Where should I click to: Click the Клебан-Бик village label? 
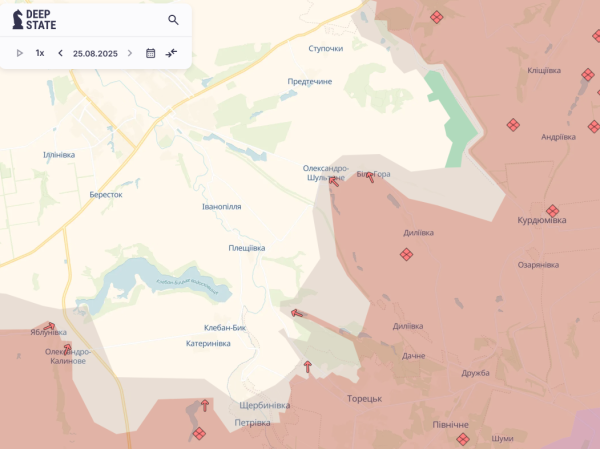pyautogui.click(x=225, y=328)
